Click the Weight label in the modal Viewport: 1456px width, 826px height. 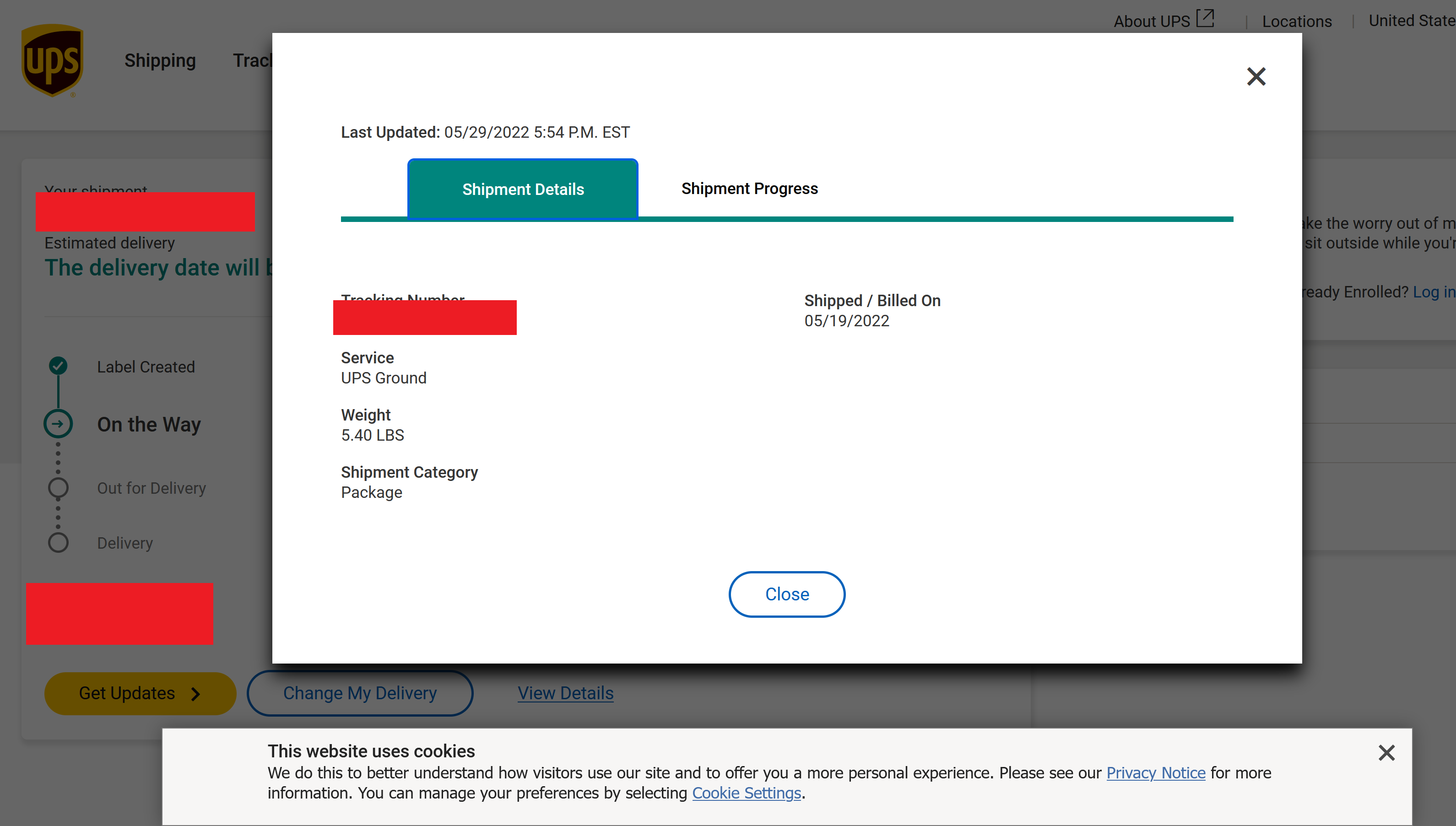(365, 415)
